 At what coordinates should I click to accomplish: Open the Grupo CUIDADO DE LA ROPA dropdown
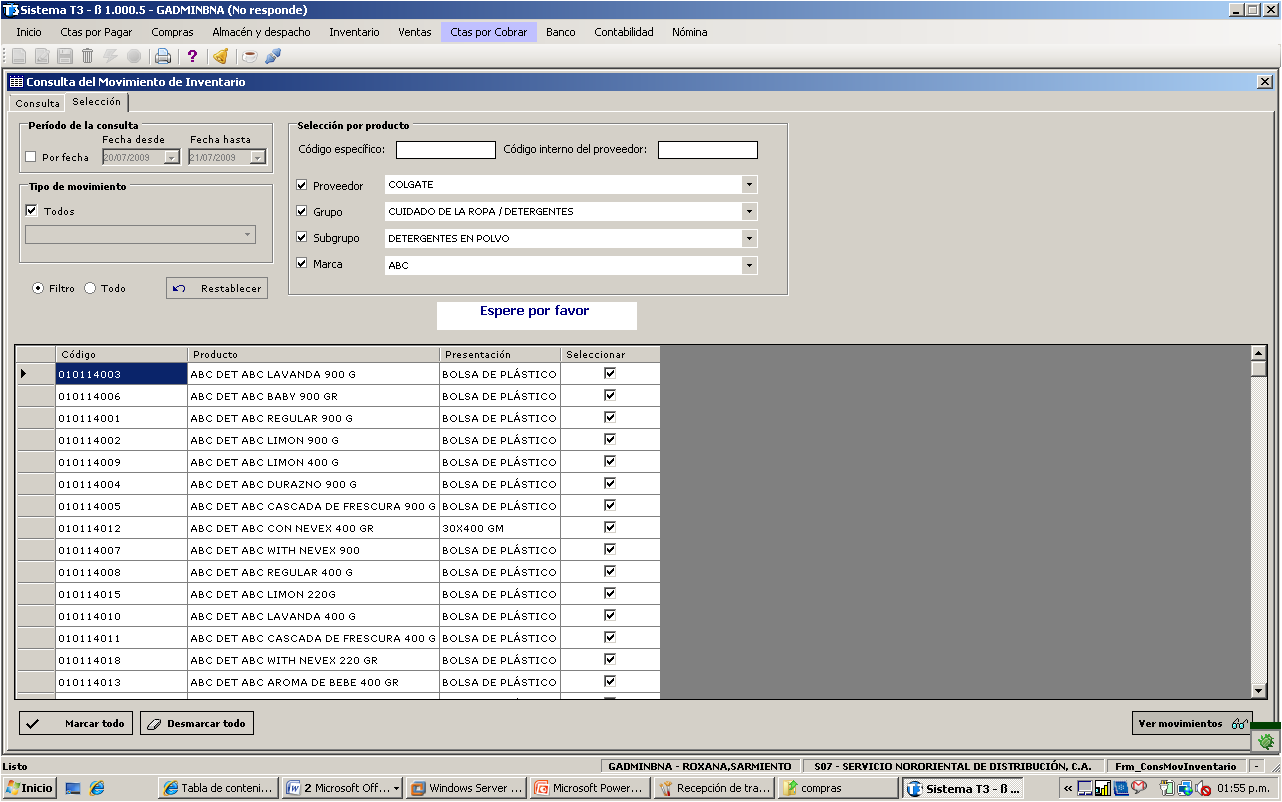[x=749, y=212]
